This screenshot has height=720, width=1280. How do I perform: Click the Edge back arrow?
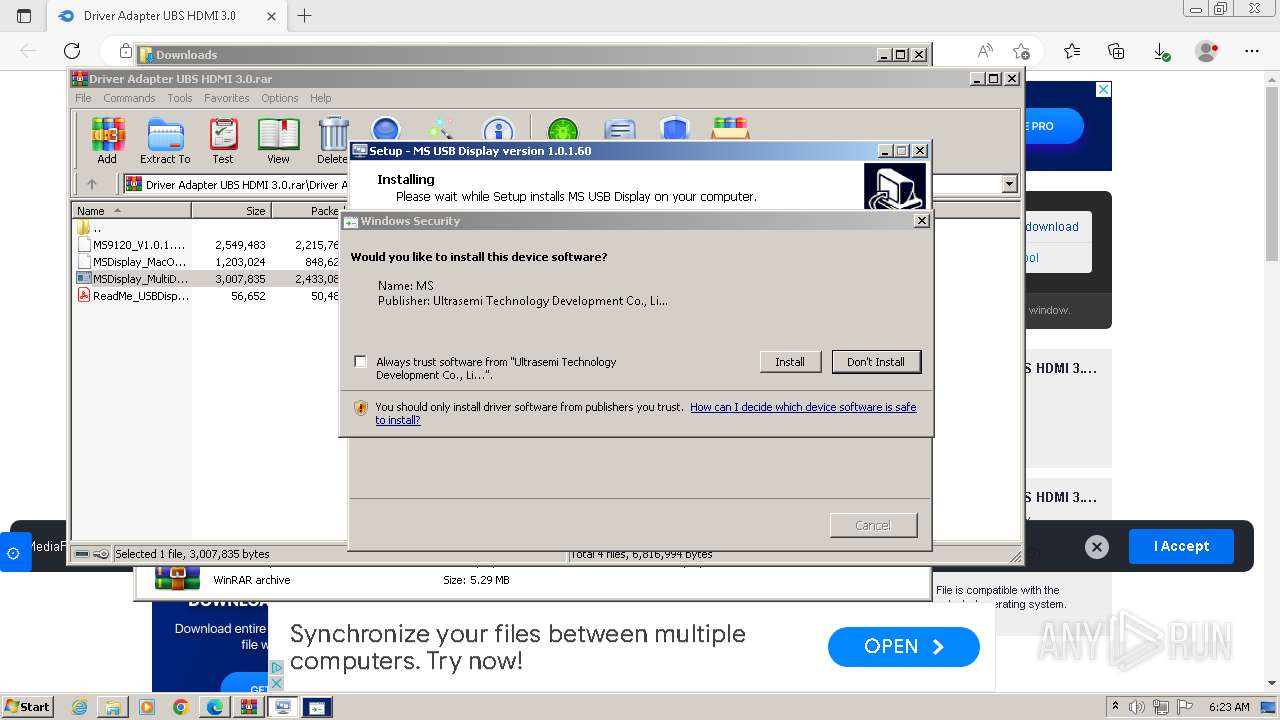(28, 51)
